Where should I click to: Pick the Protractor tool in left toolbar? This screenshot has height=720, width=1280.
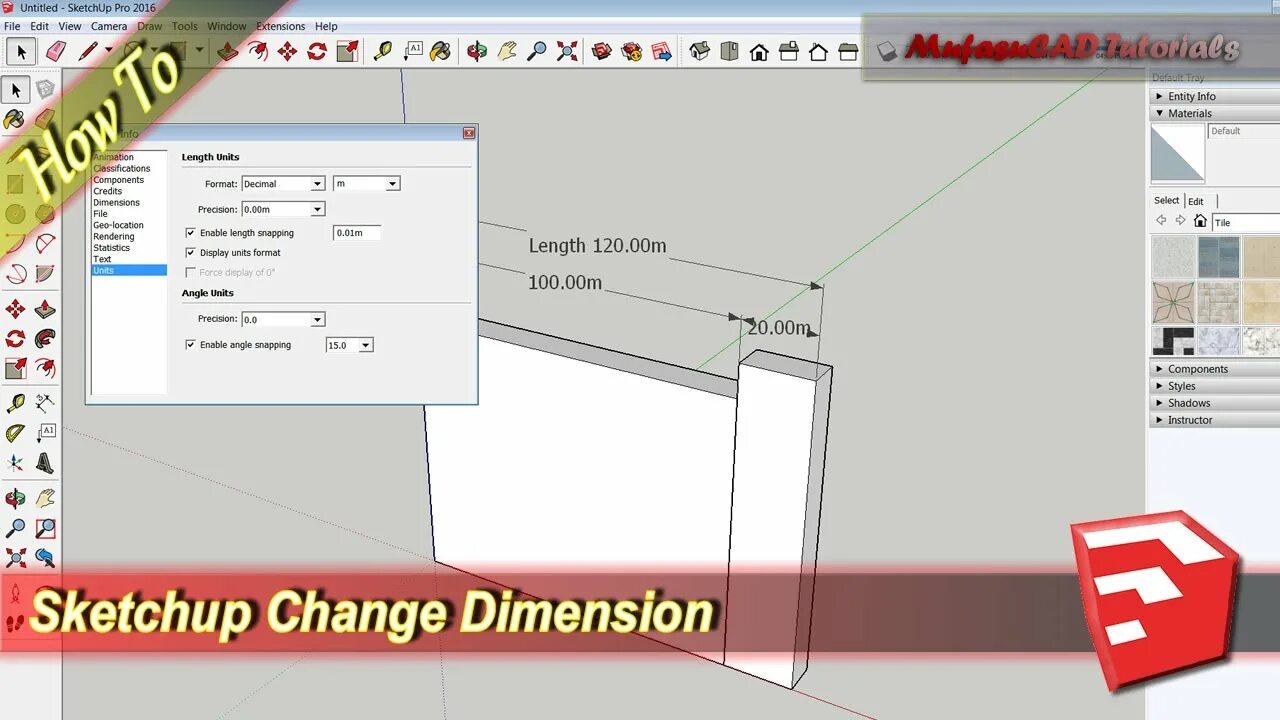coord(15,433)
